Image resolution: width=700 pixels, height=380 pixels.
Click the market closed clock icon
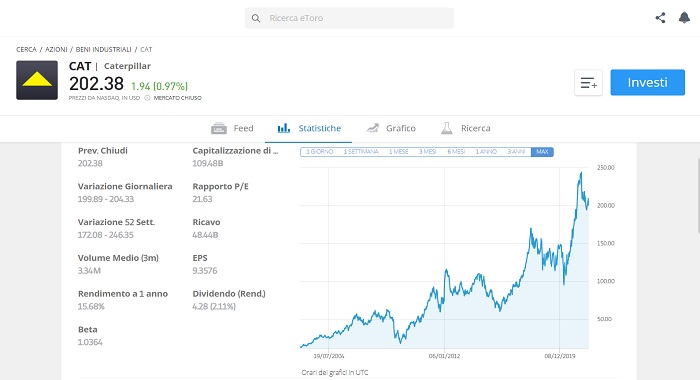pos(147,98)
